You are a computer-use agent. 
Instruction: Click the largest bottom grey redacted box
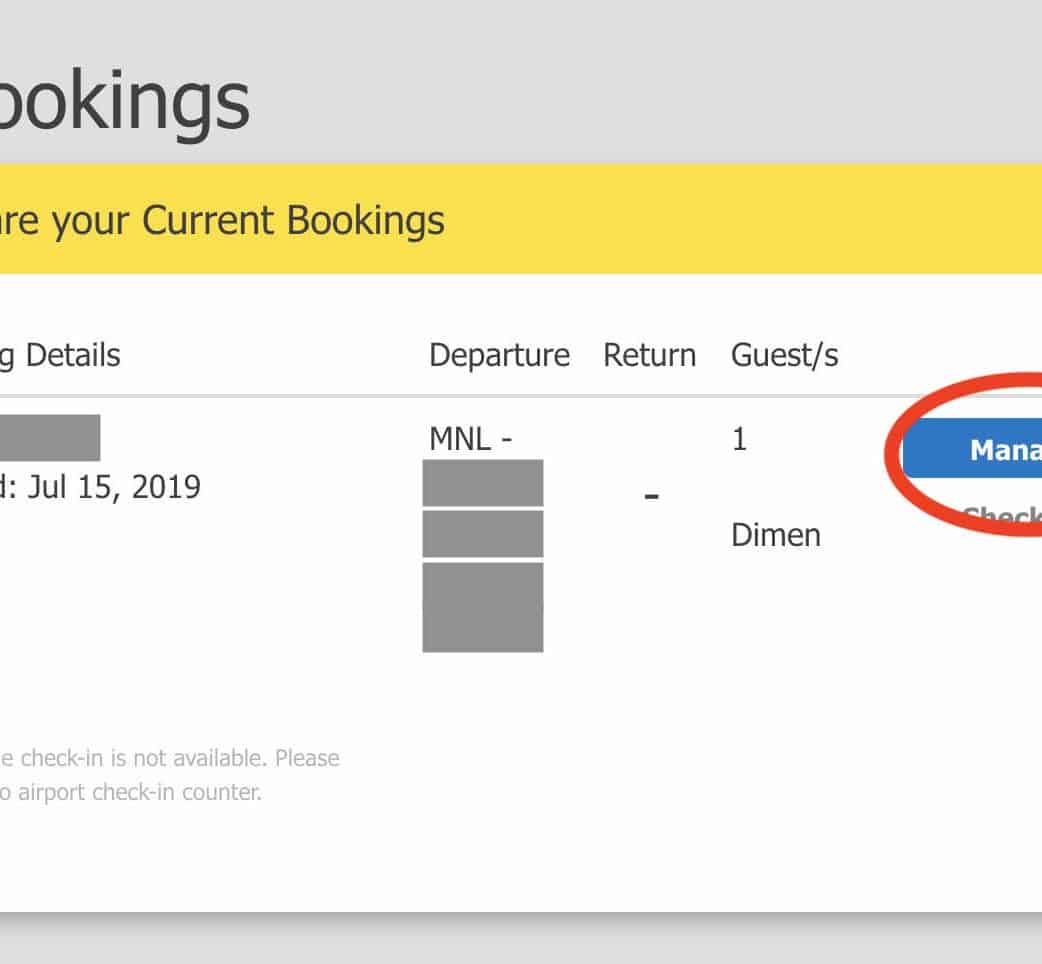(483, 607)
